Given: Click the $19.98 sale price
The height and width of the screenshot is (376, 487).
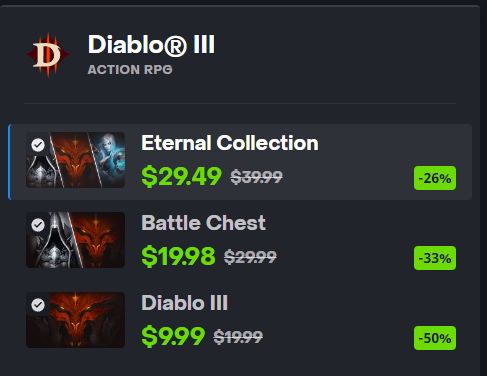Looking at the screenshot, I should pyautogui.click(x=178, y=256).
